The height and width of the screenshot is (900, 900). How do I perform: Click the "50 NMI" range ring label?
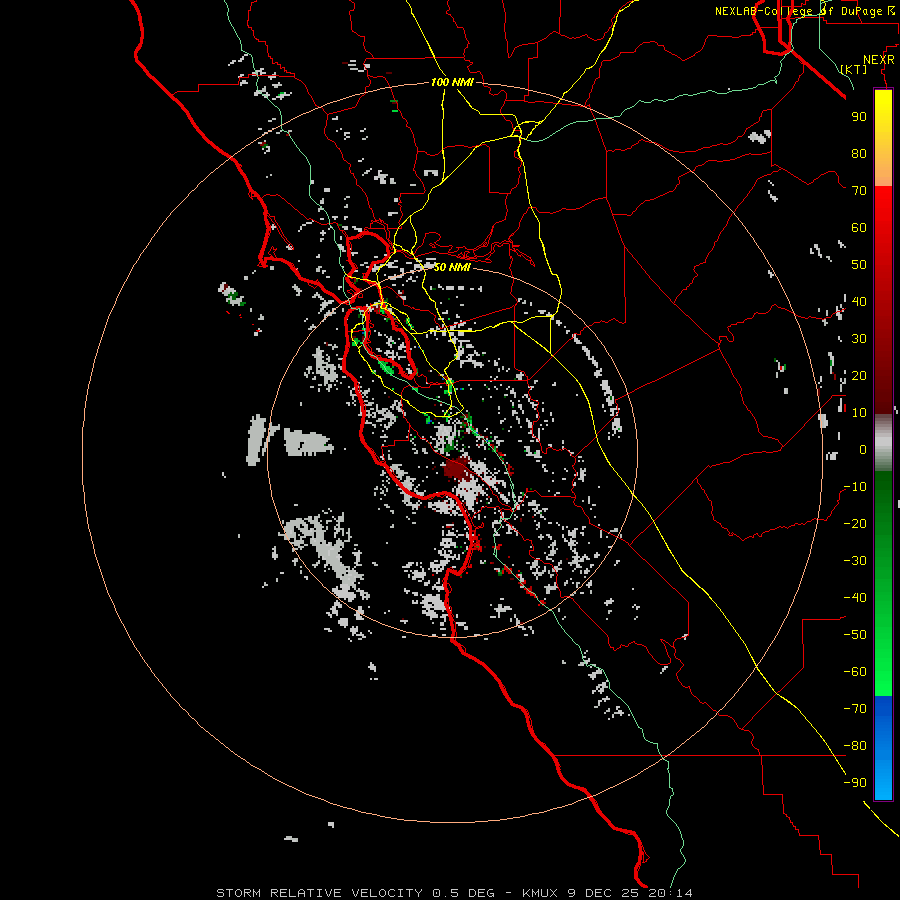[452, 267]
